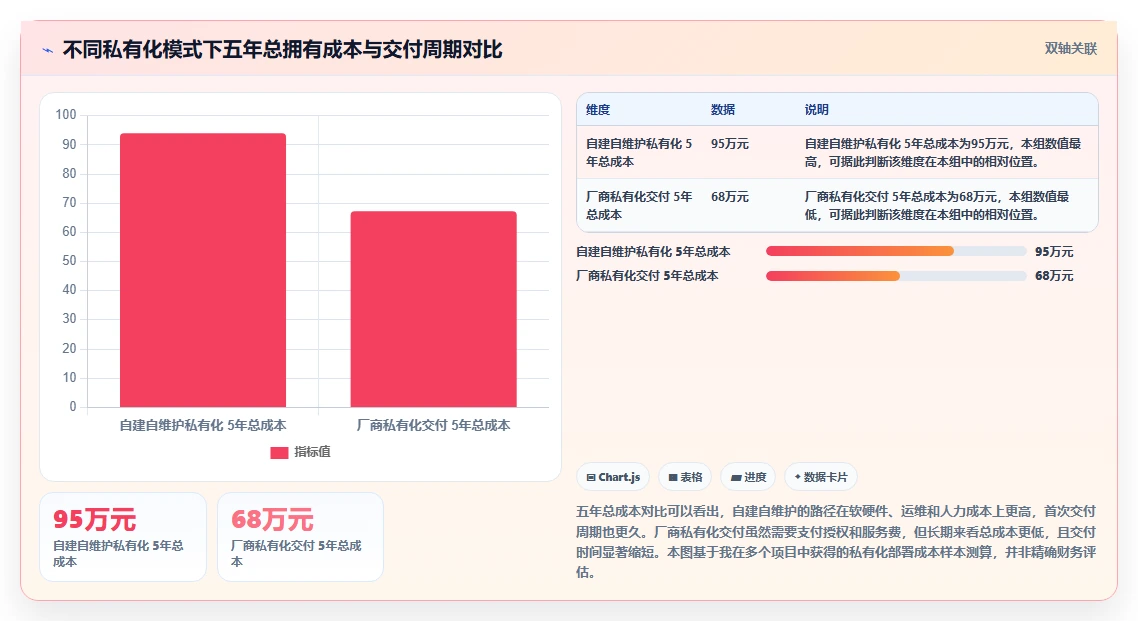Click the 厂商私有化交付 chart bar
Screen dimensions: 1138x621
[433, 309]
